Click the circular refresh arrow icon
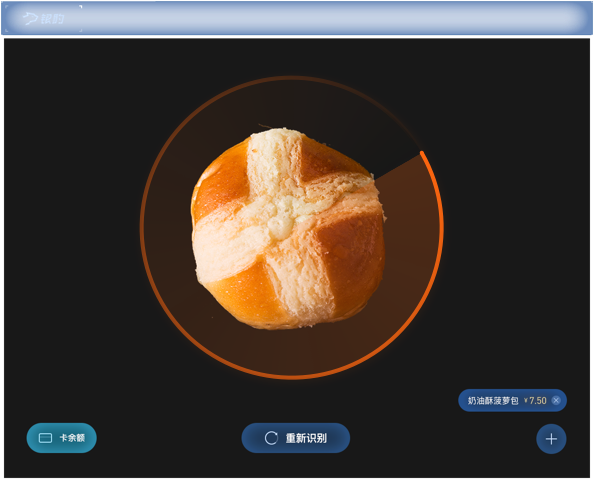 271,438
